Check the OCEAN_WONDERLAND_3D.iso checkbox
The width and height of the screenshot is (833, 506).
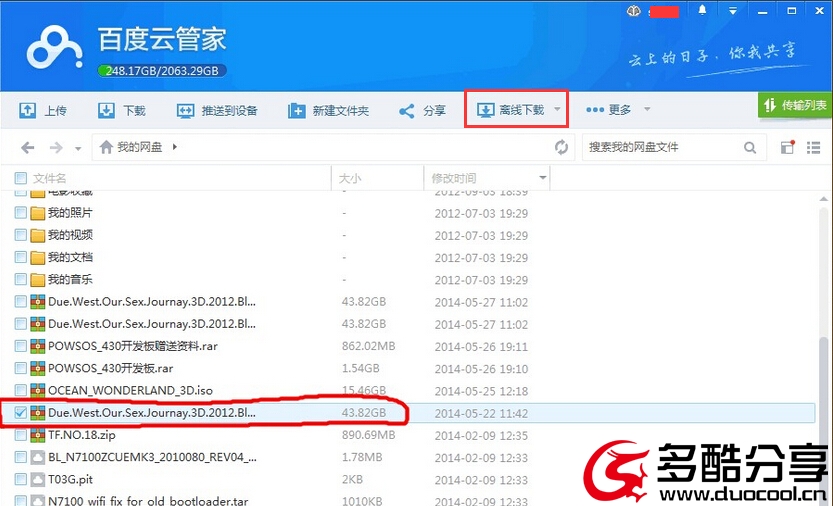tap(20, 391)
